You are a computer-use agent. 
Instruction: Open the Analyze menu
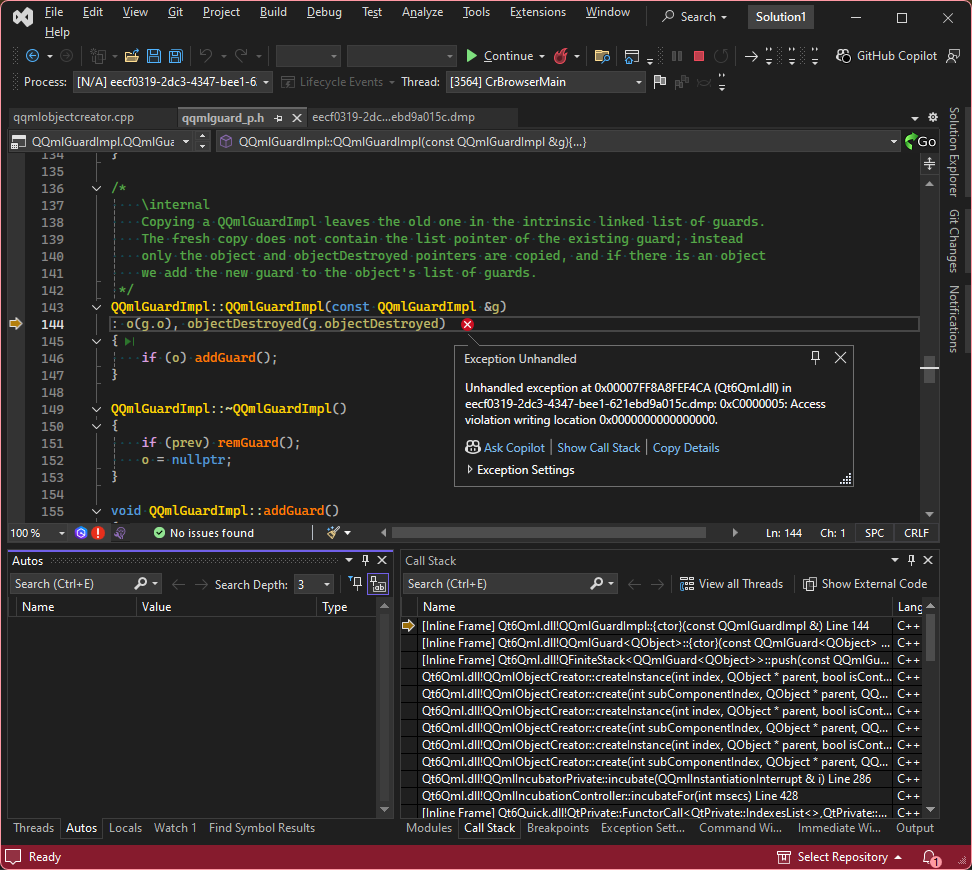(x=422, y=12)
